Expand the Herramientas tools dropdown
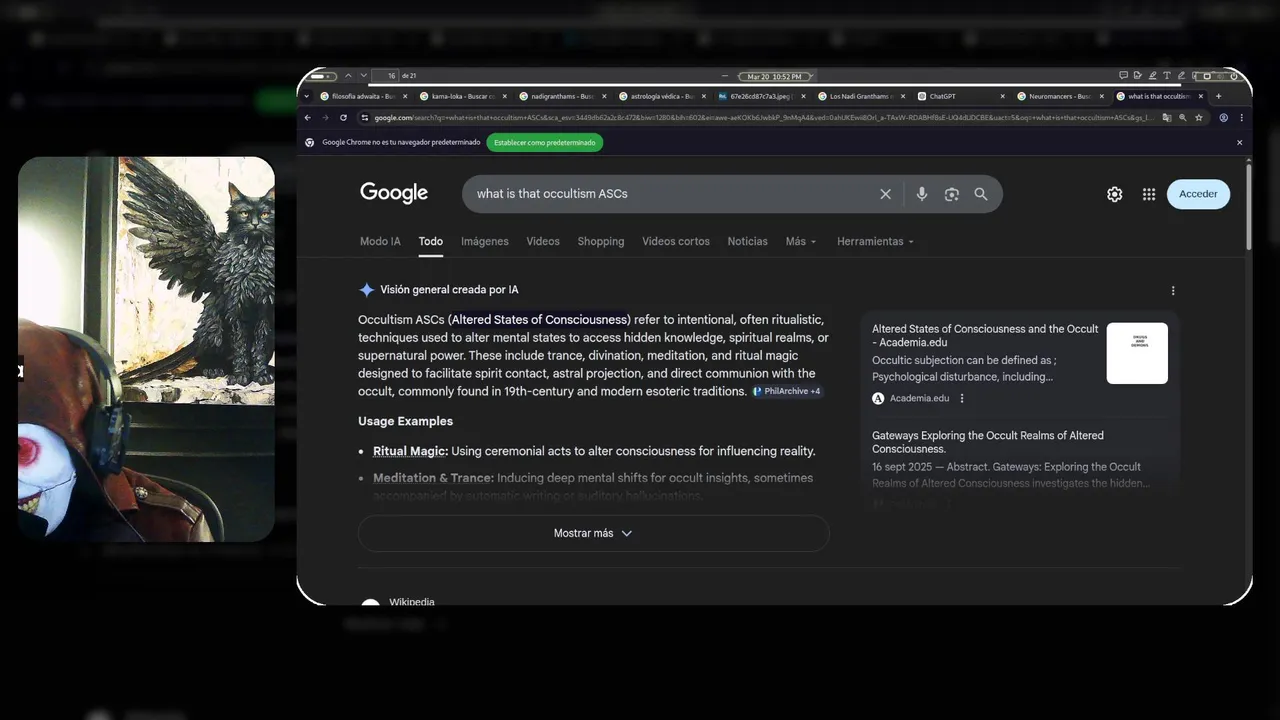The image size is (1280, 720). pyautogui.click(x=875, y=241)
